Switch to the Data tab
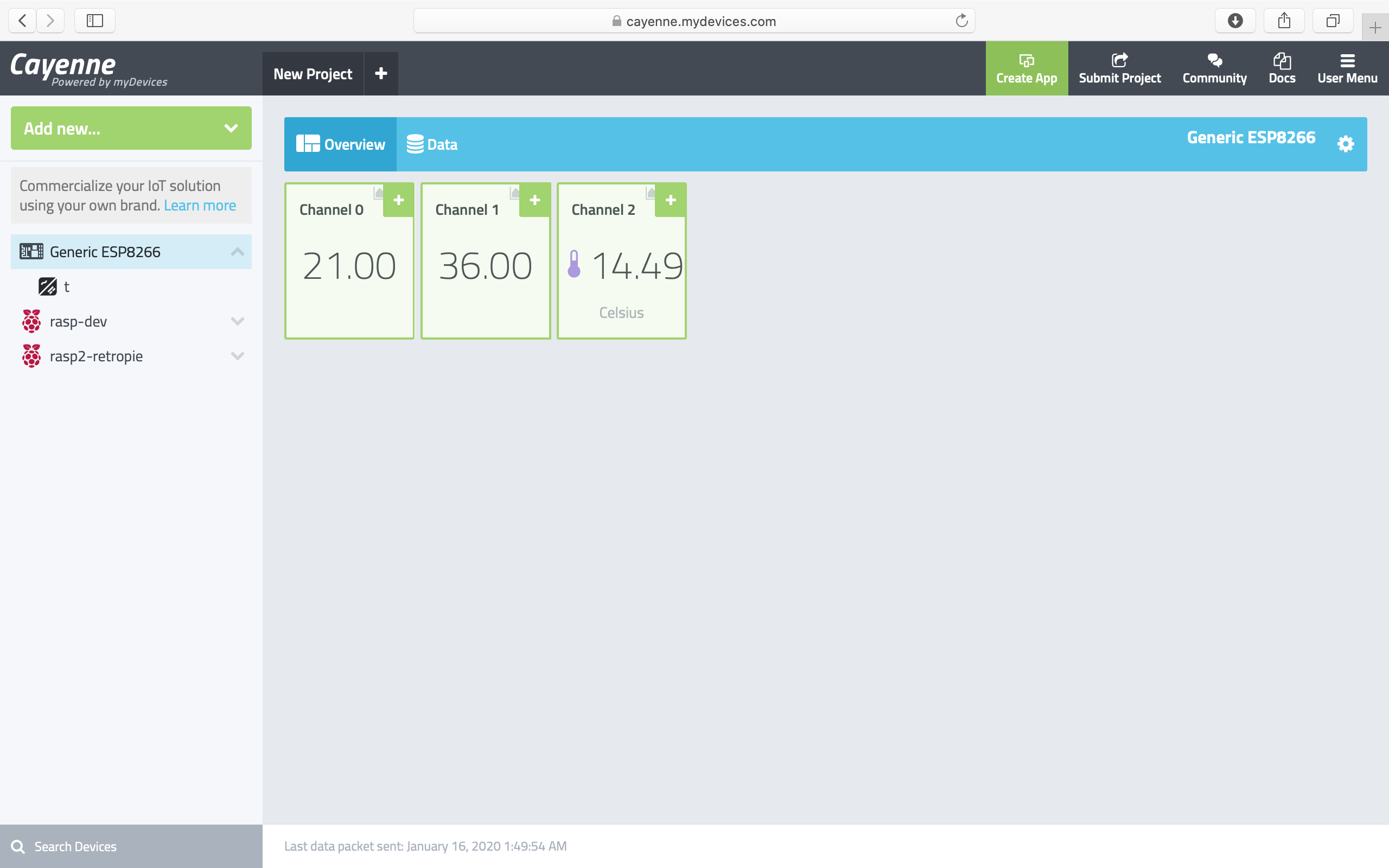The image size is (1389, 868). pyautogui.click(x=432, y=145)
